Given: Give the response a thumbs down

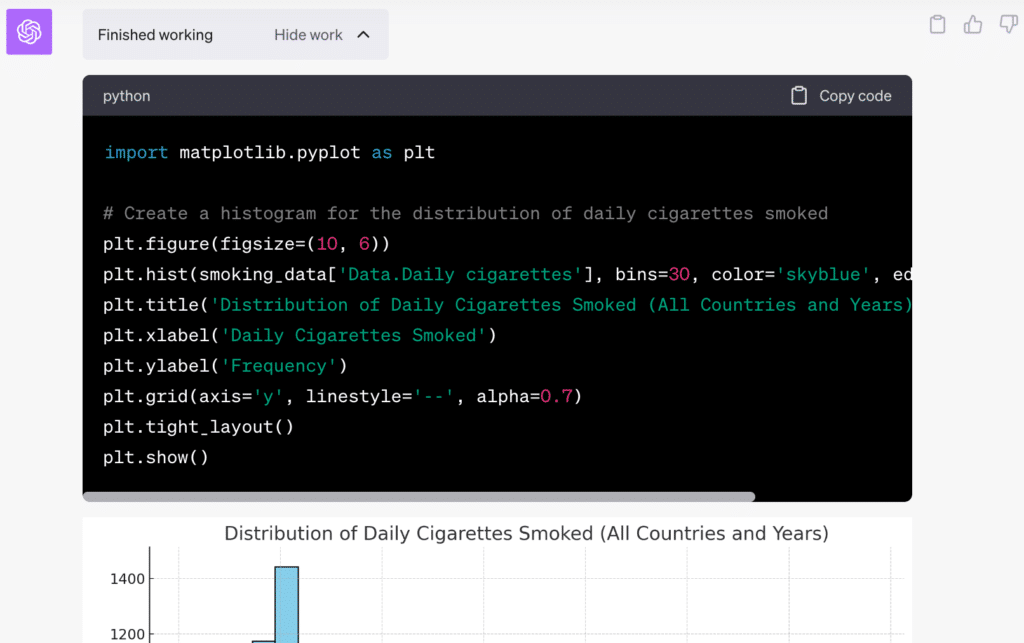Looking at the screenshot, I should point(1008,24).
